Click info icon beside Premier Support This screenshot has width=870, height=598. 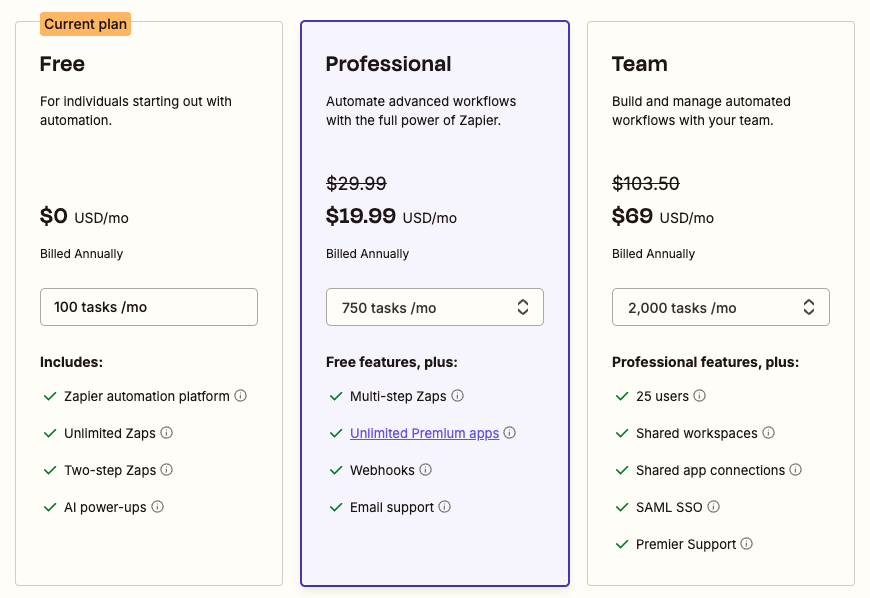click(747, 544)
